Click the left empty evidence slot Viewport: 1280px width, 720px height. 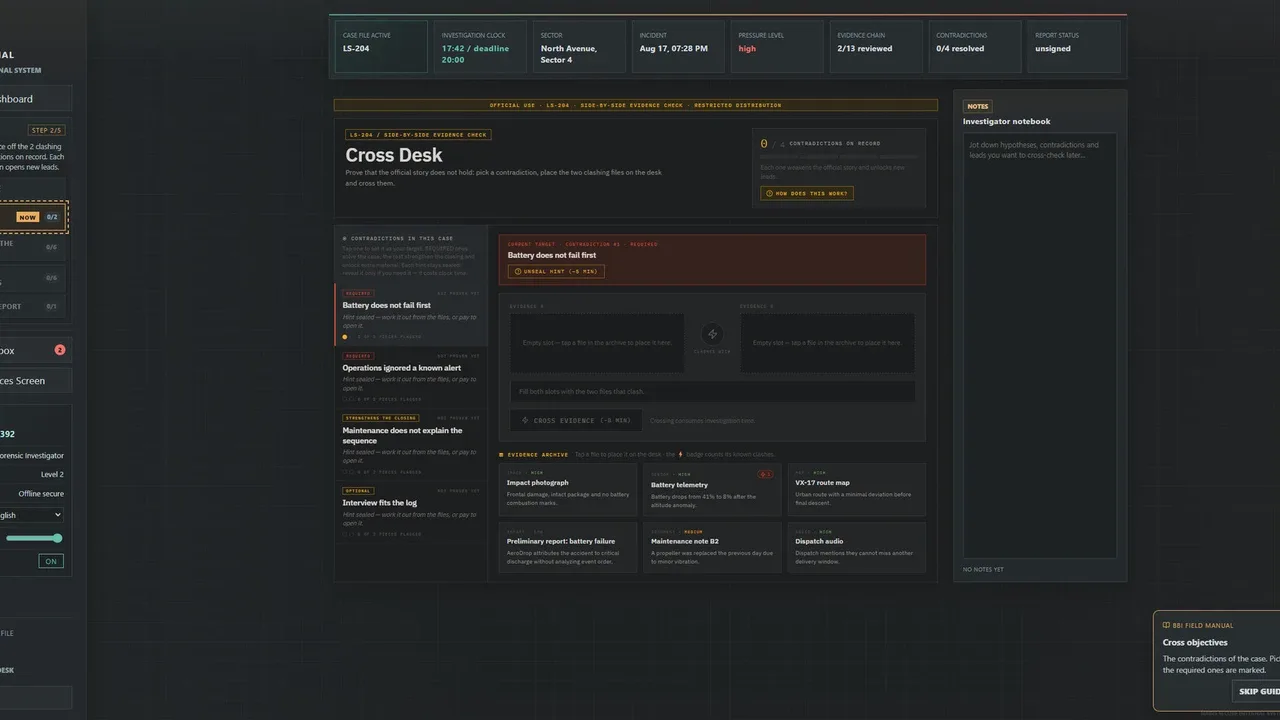coord(597,343)
